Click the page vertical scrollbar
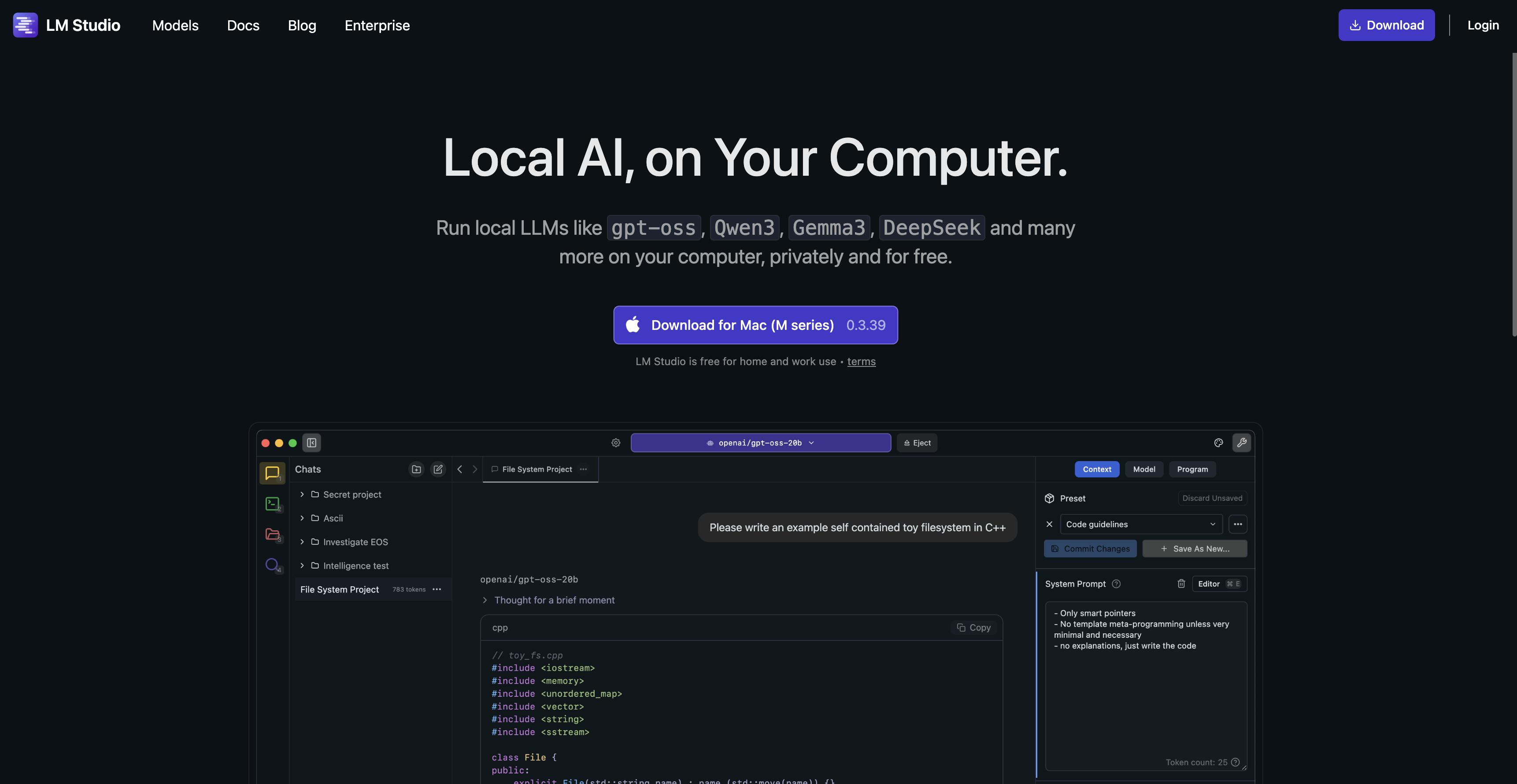 1513,194
